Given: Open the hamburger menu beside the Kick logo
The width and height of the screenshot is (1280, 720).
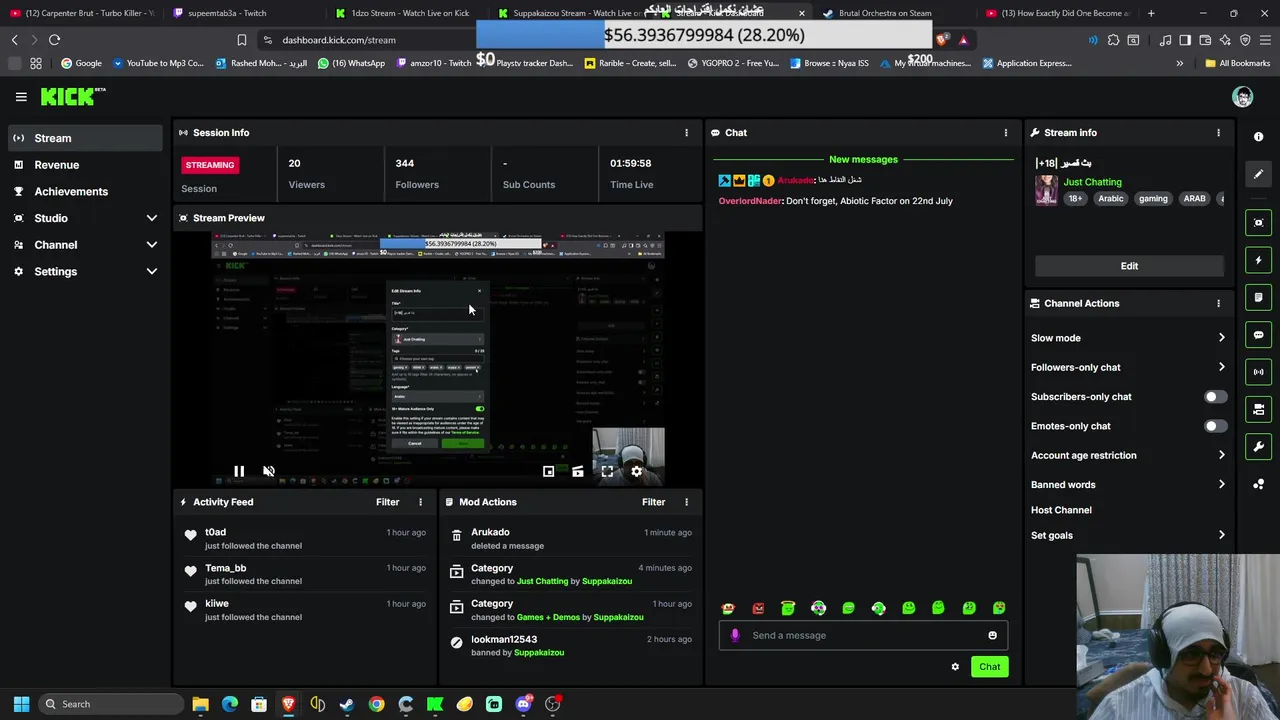Looking at the screenshot, I should click(21, 97).
